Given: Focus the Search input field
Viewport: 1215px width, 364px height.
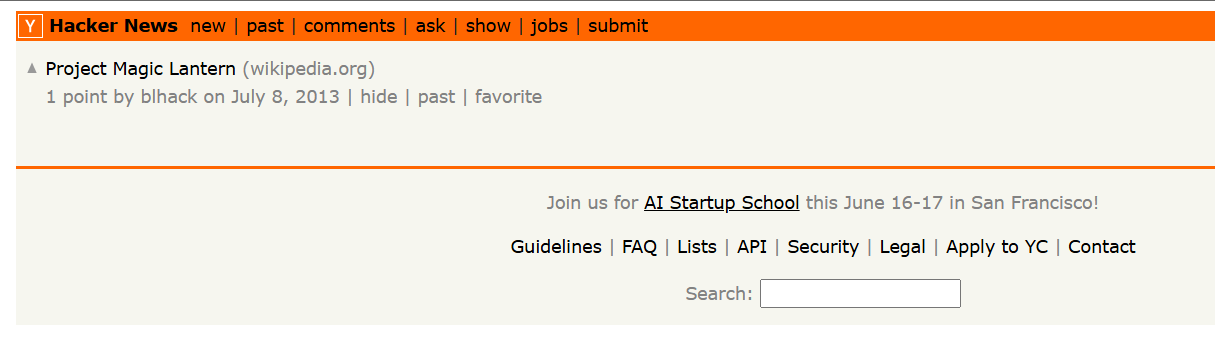Looking at the screenshot, I should click(x=860, y=294).
